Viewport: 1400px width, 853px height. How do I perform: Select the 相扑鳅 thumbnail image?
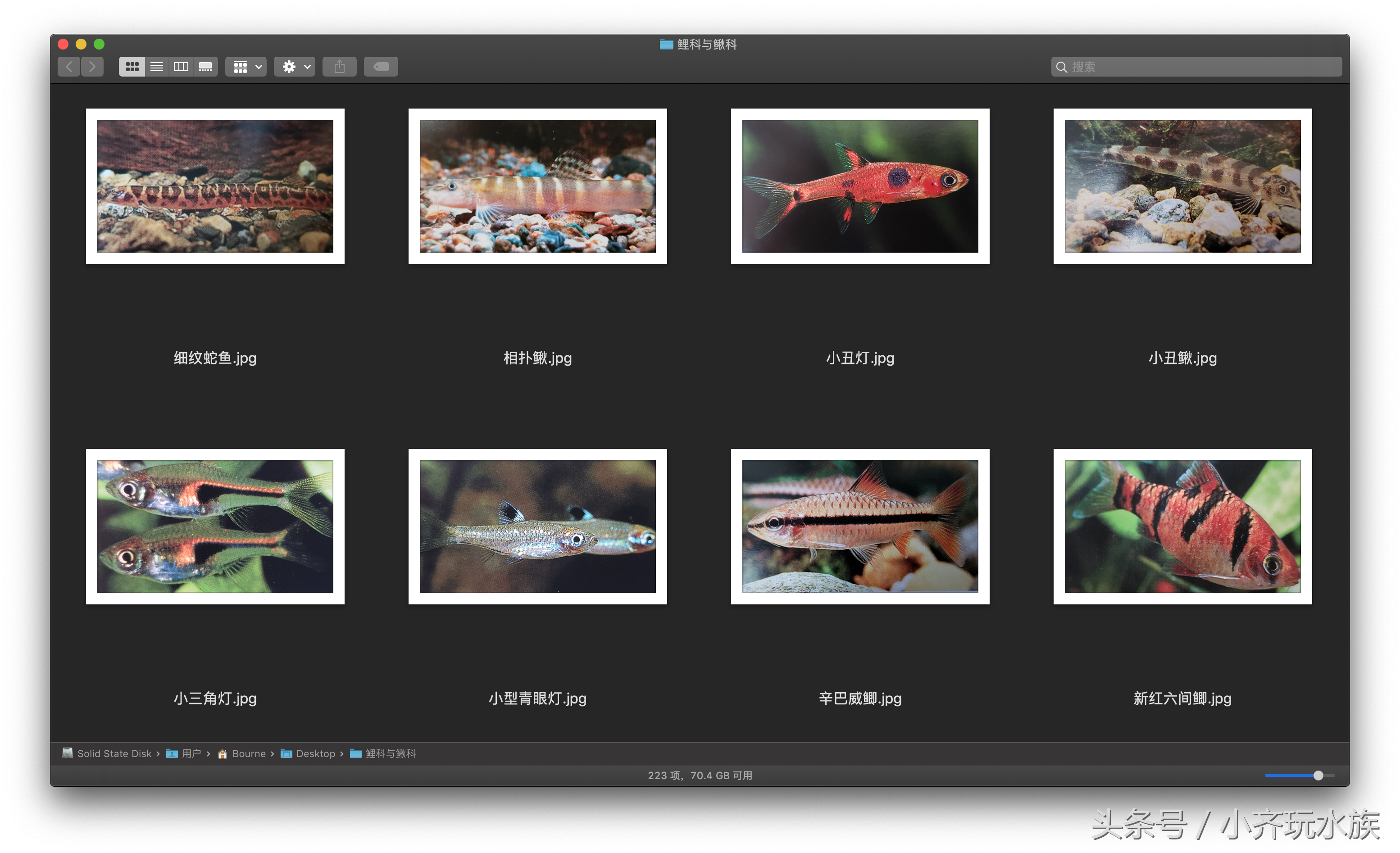538,186
